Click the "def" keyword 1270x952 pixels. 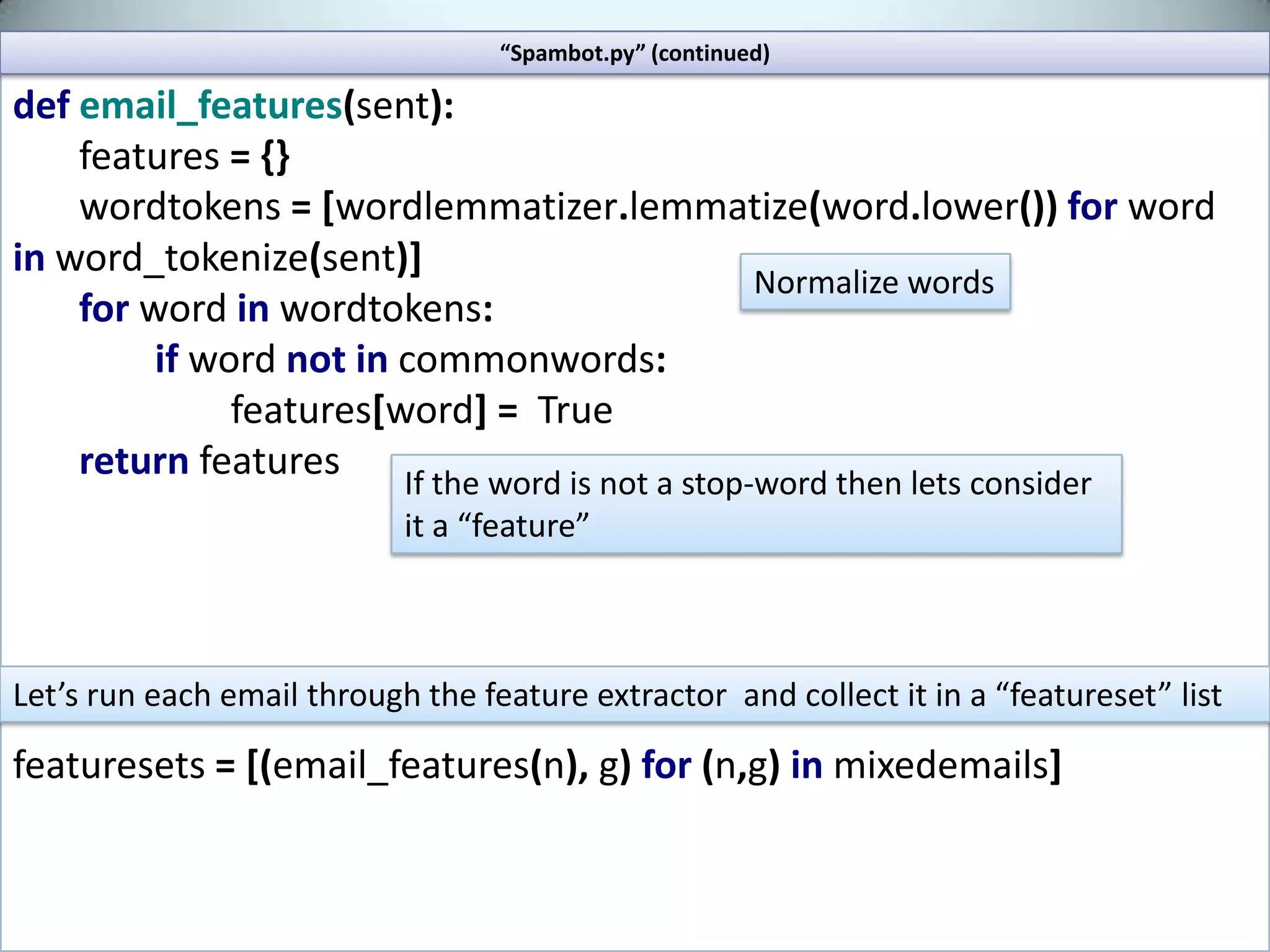(41, 105)
